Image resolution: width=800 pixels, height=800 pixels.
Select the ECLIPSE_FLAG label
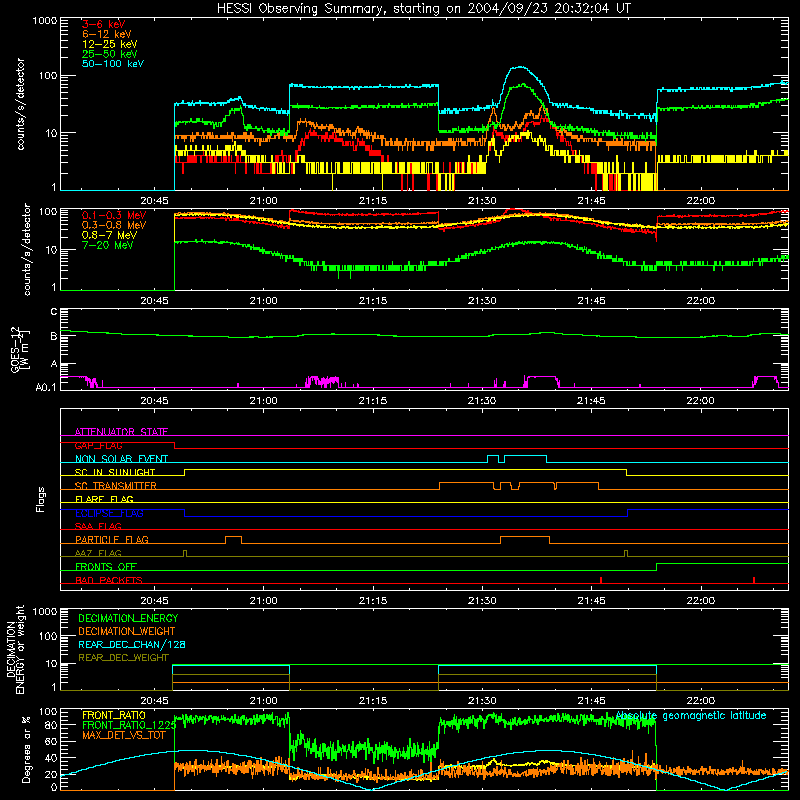(x=109, y=513)
